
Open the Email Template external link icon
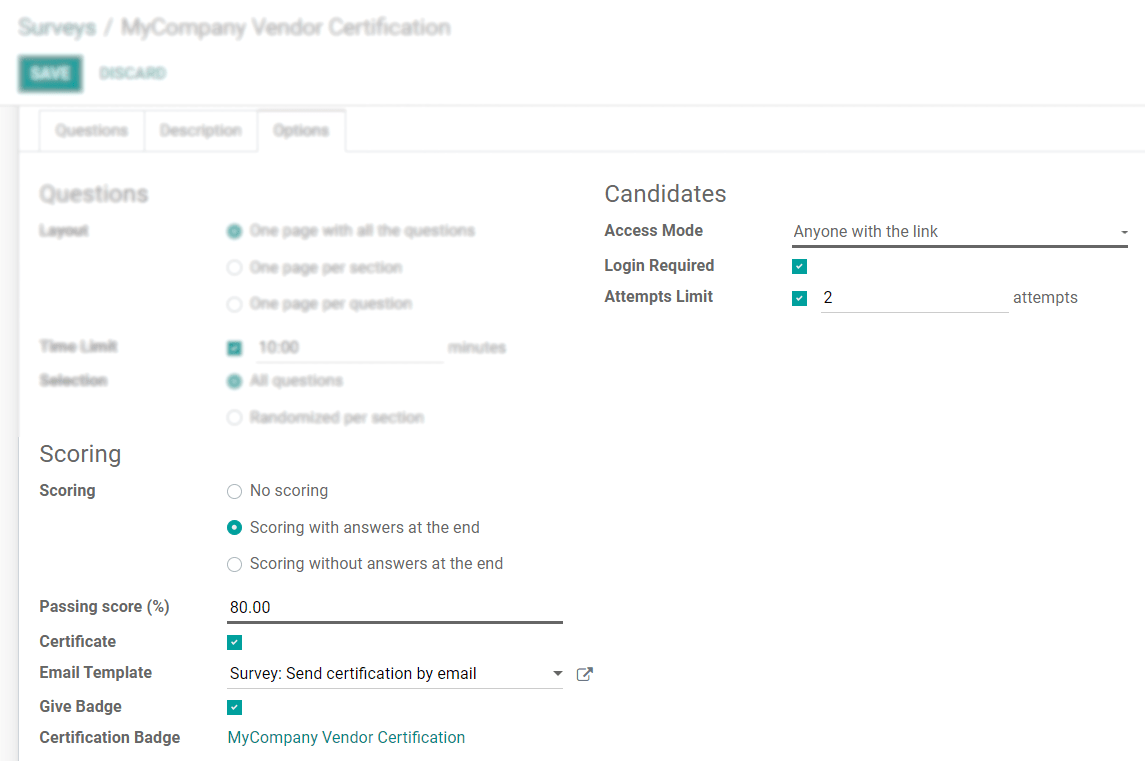tap(584, 674)
